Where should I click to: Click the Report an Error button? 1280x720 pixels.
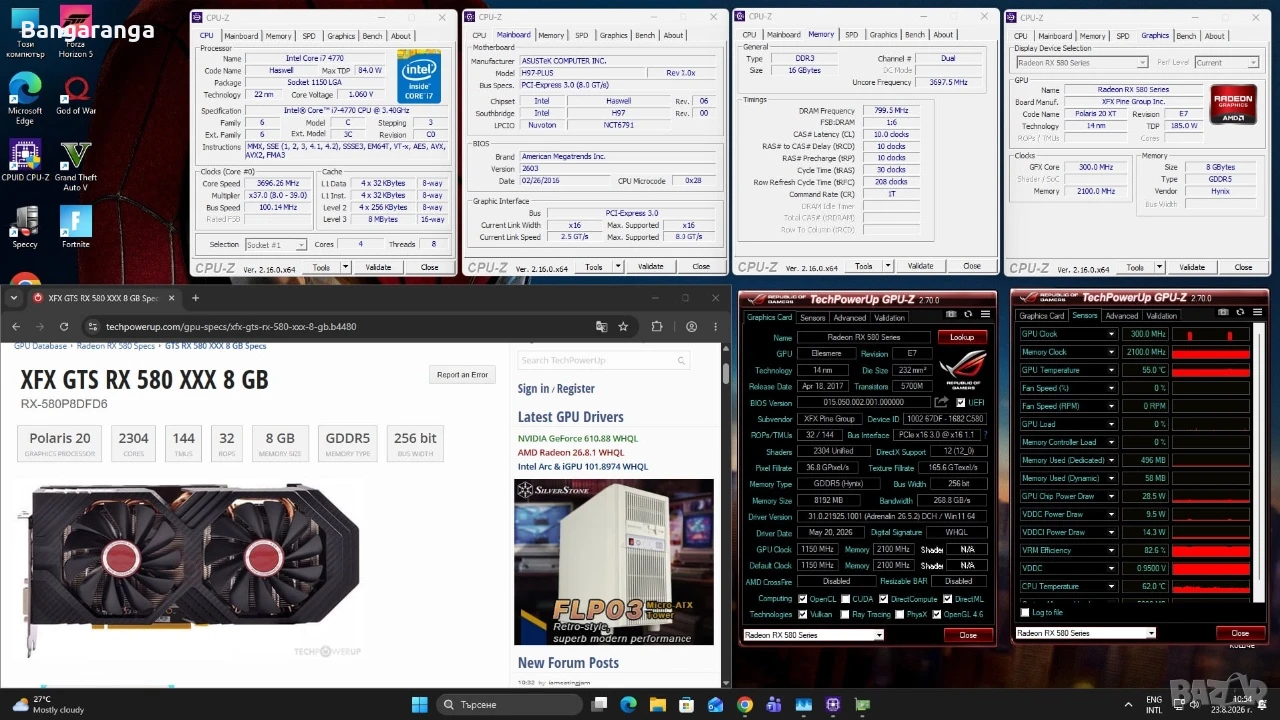pyautogui.click(x=462, y=375)
